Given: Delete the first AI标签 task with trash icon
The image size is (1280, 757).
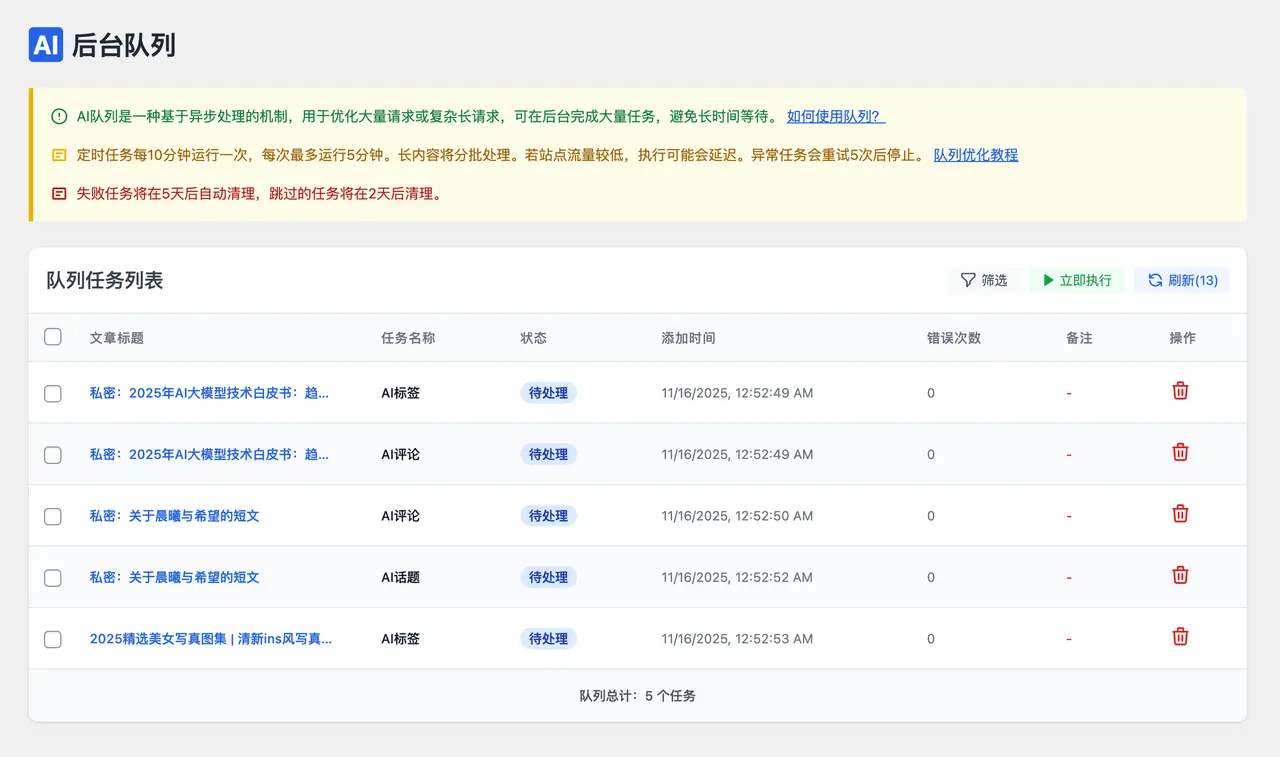Looking at the screenshot, I should [1180, 392].
